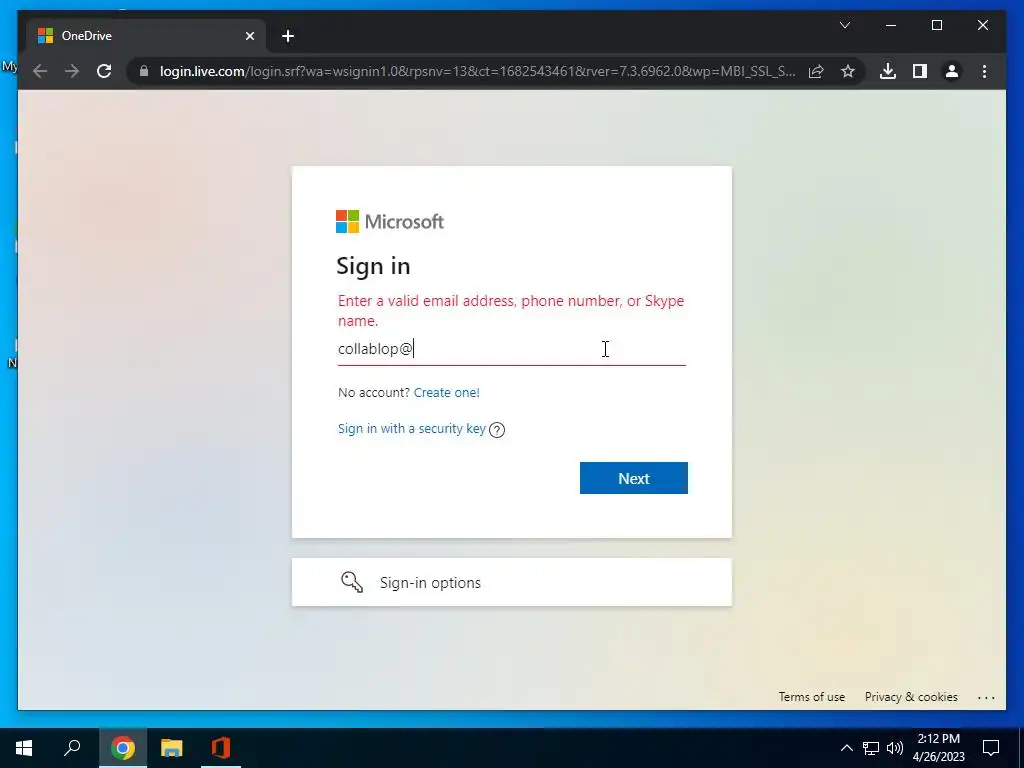Click the login.live.com address bar URL
The width and height of the screenshot is (1024, 768).
[477, 71]
